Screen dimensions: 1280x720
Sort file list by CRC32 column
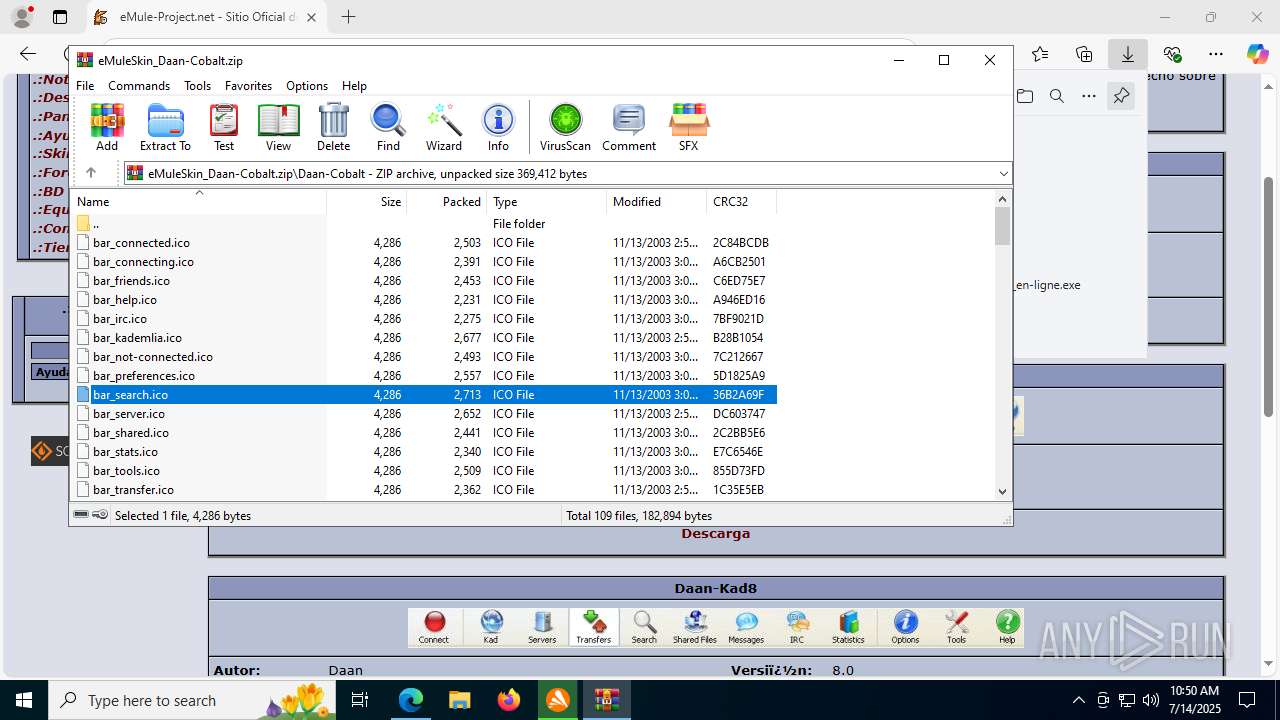tap(742, 201)
